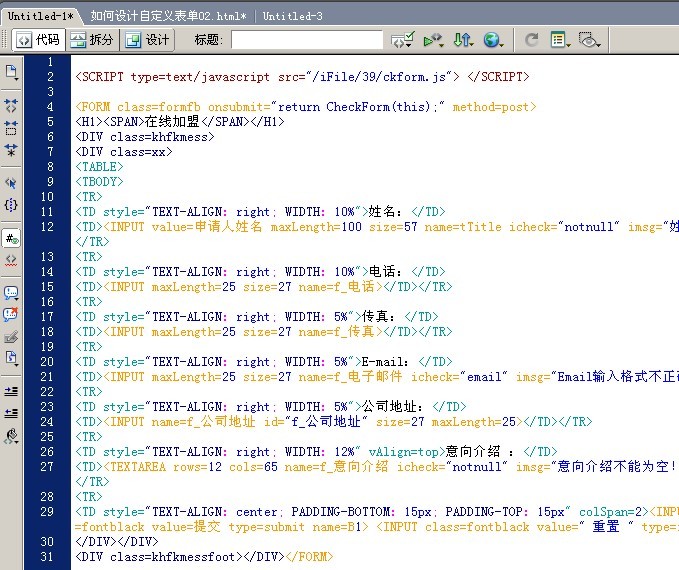Click 'vAlign=top' attribute on line 26

coord(404,452)
